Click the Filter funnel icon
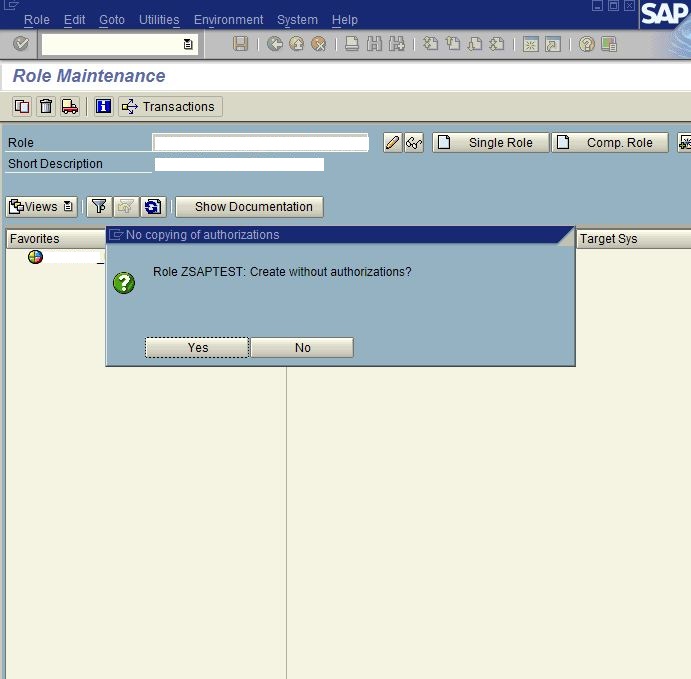Screen dimensions: 691x679 pyautogui.click(x=99, y=207)
